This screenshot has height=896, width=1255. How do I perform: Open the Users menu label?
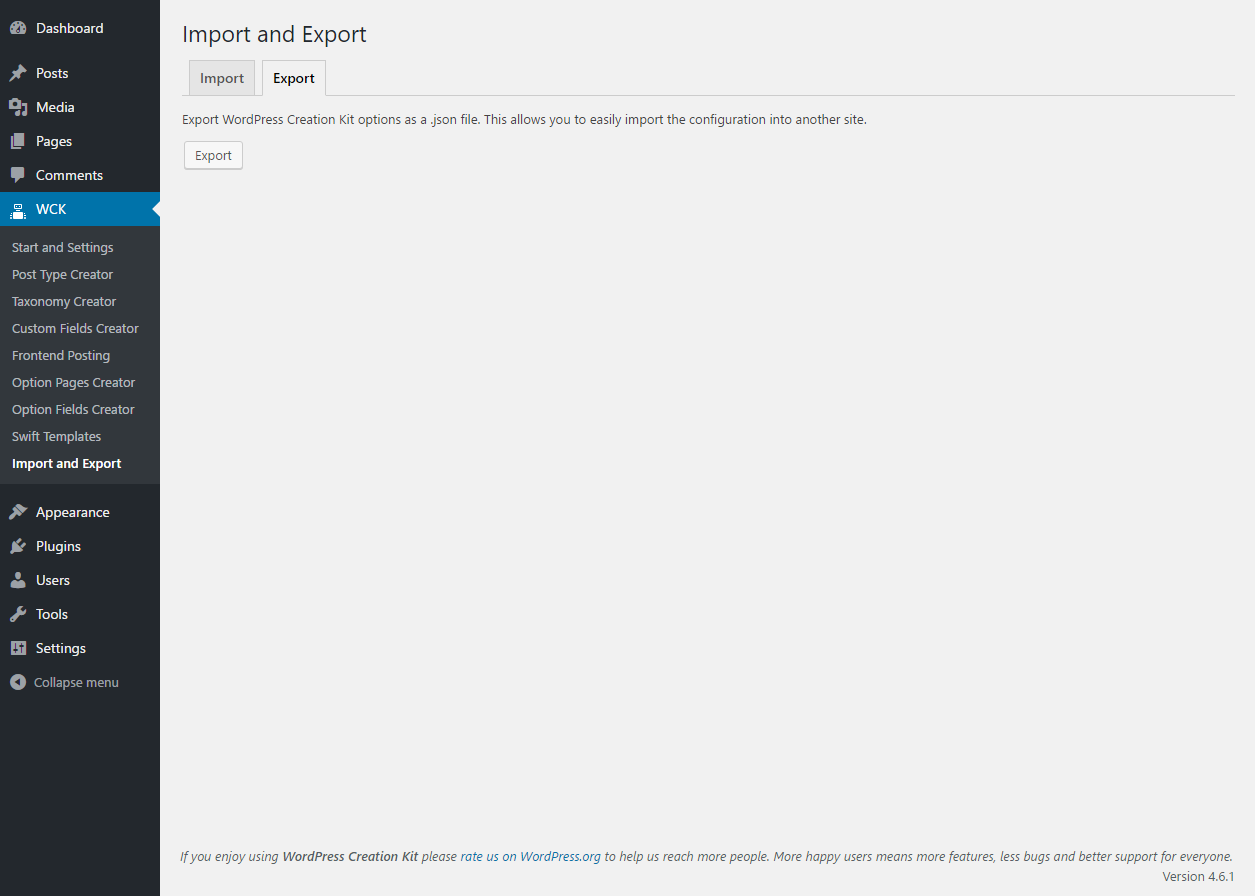tap(53, 580)
